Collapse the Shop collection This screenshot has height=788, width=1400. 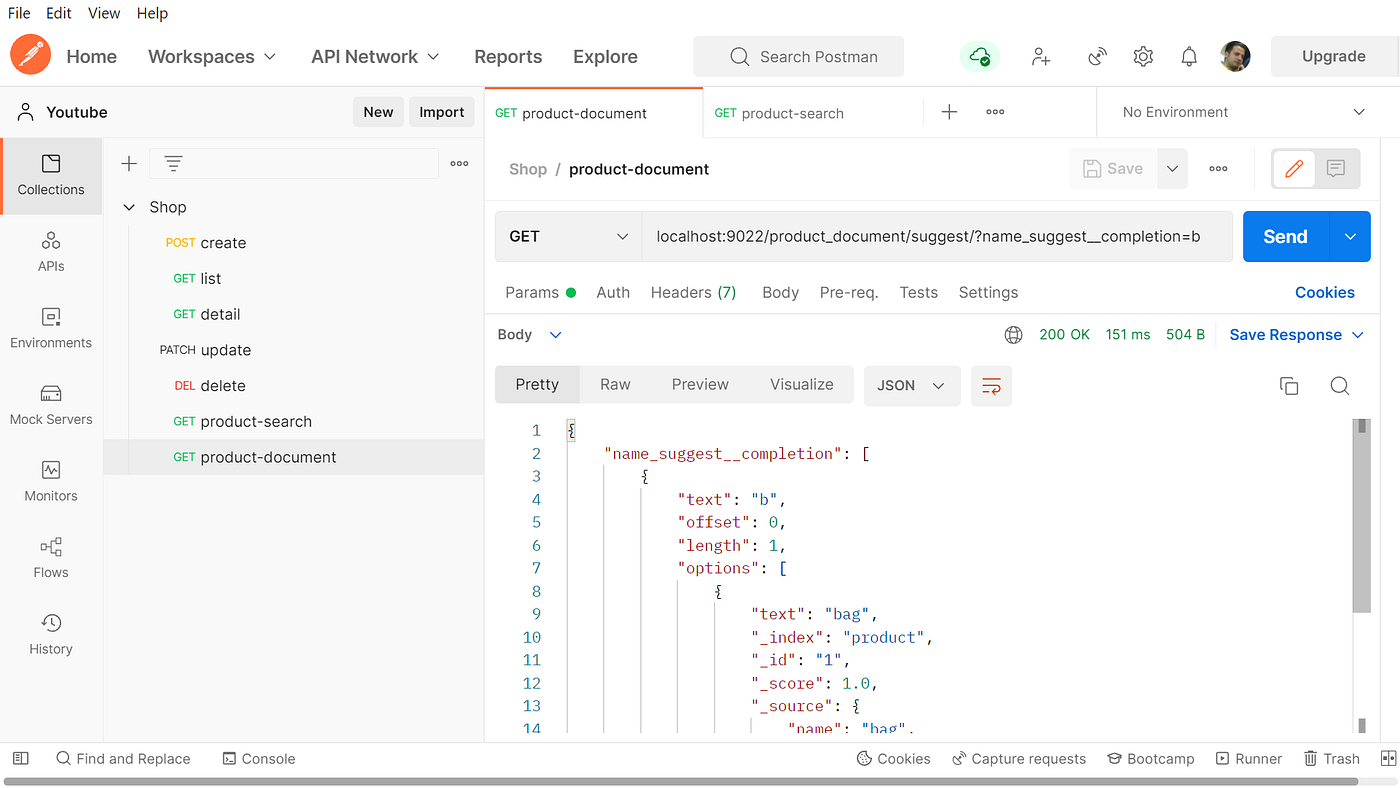pyautogui.click(x=129, y=208)
